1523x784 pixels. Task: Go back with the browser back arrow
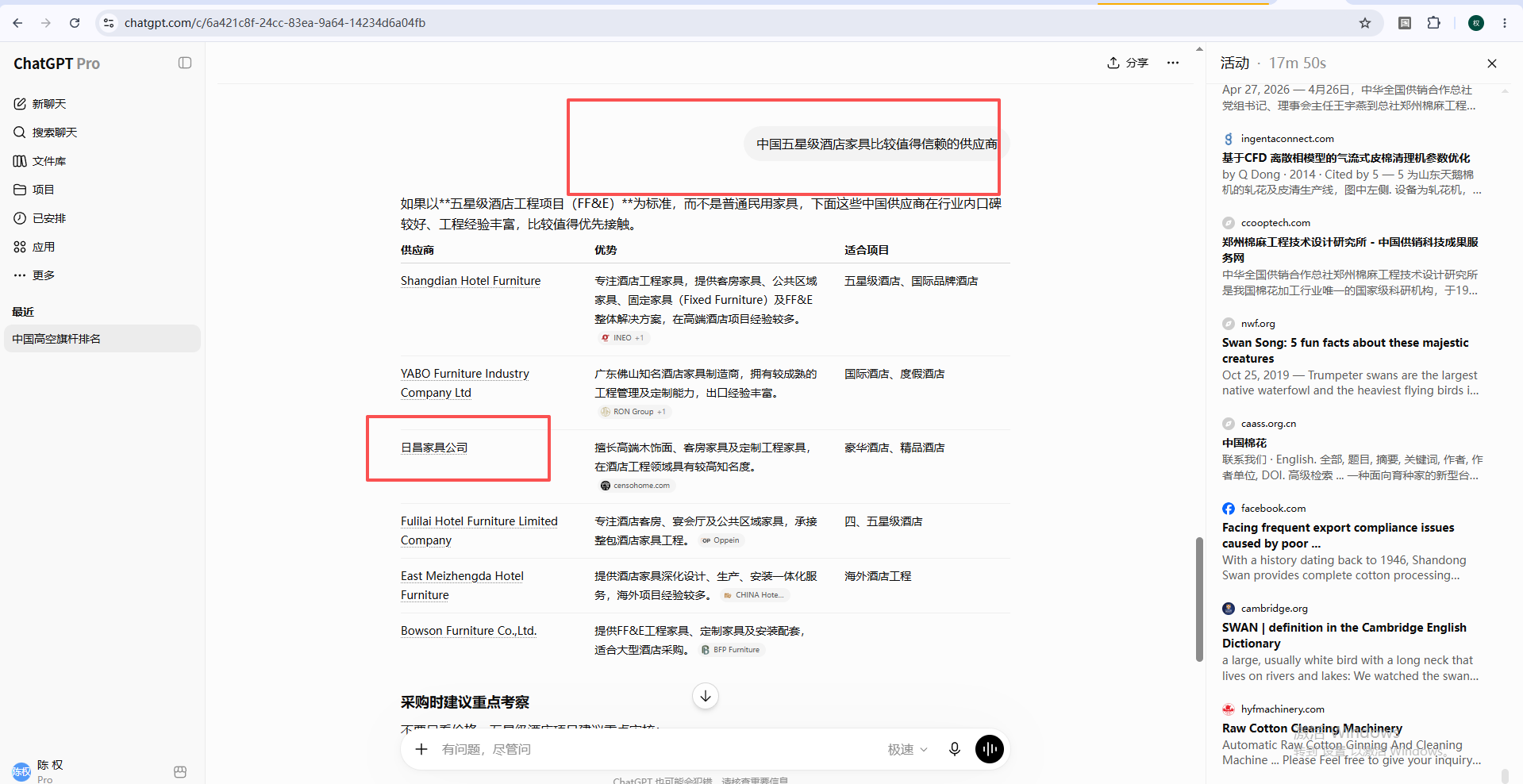click(17, 23)
